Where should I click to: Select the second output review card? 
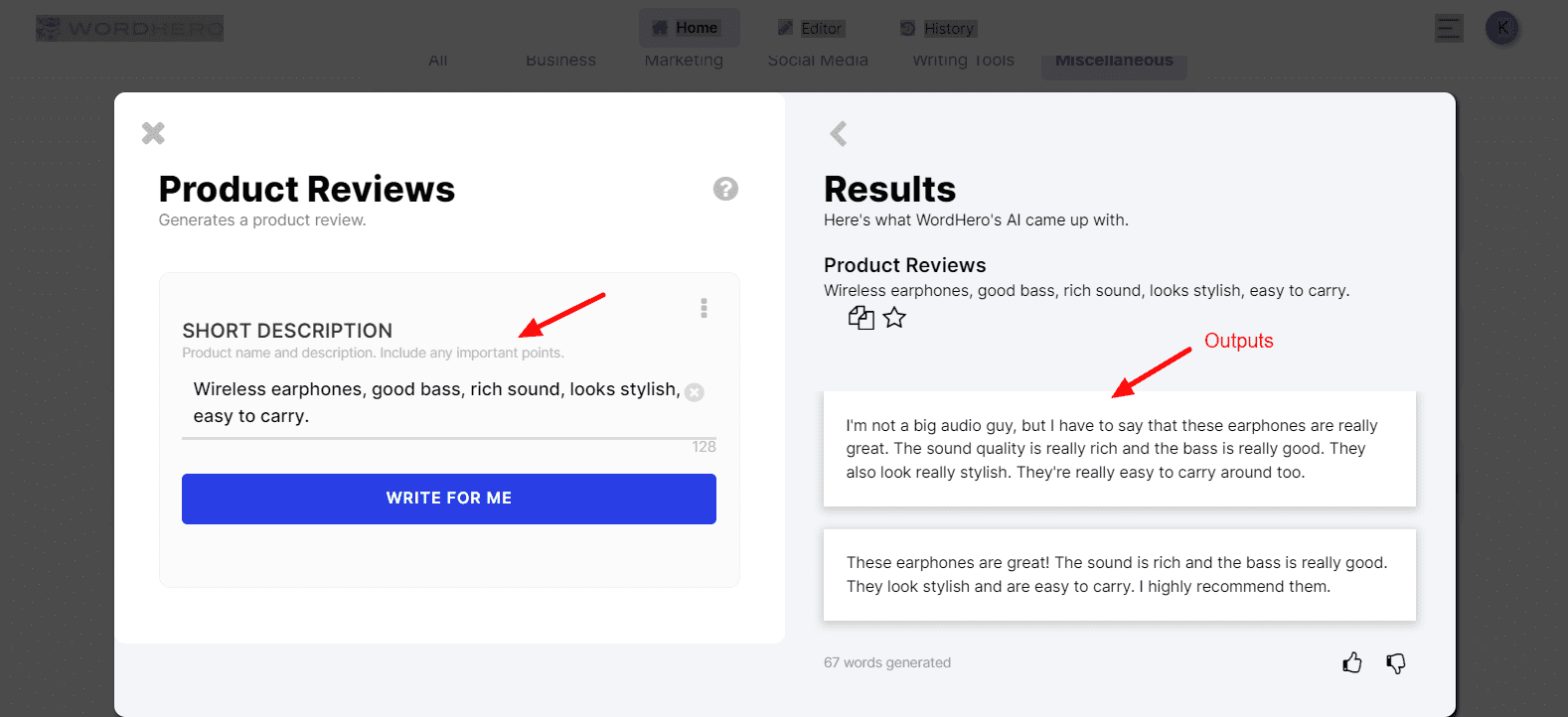coord(1119,575)
